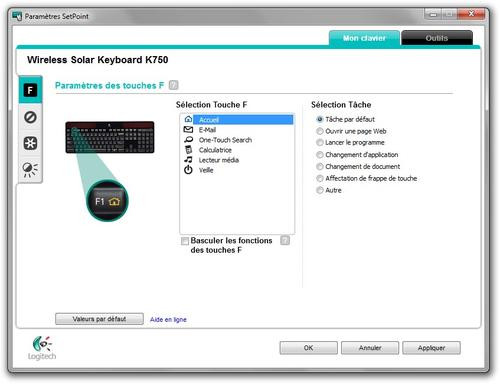This screenshot has width=500, height=385.
Task: Click the envelope icon of E-Mail row
Action: click(x=188, y=130)
